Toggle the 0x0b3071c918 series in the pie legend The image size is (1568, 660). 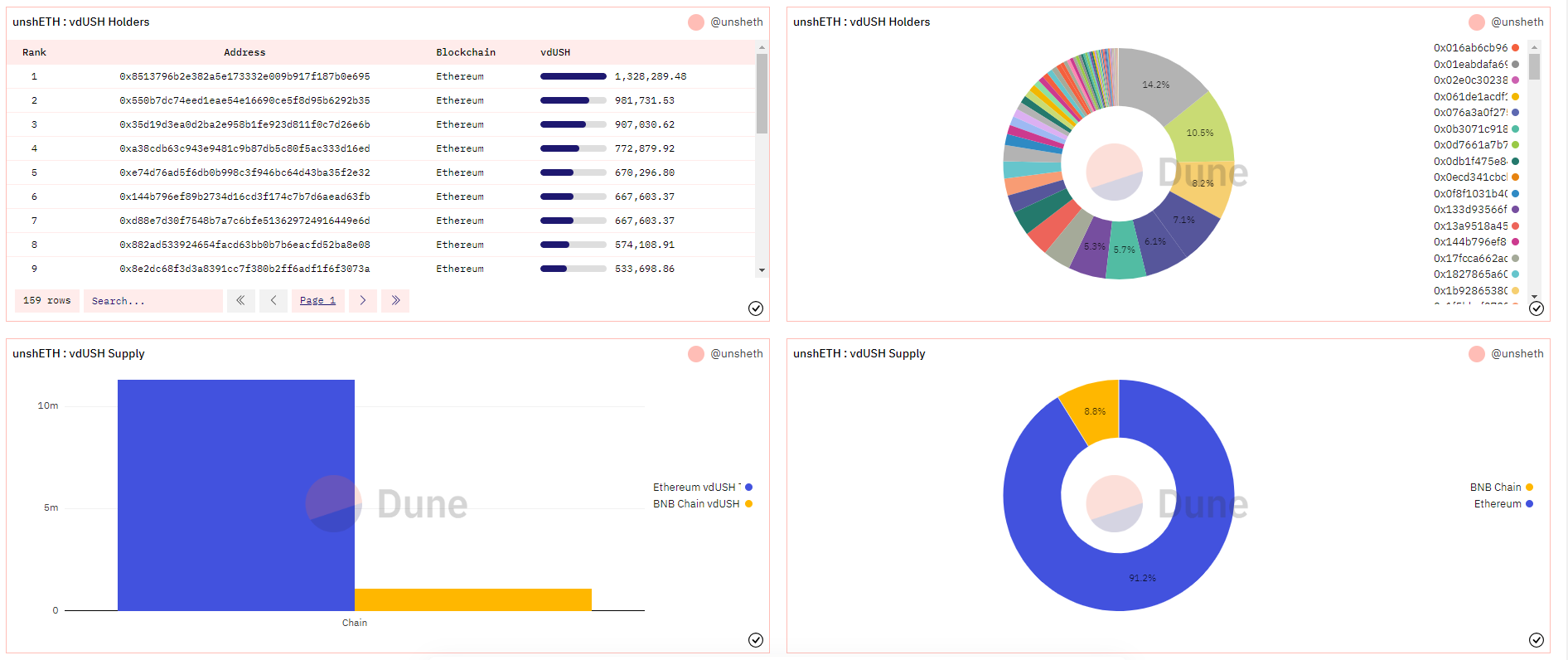click(x=1476, y=129)
